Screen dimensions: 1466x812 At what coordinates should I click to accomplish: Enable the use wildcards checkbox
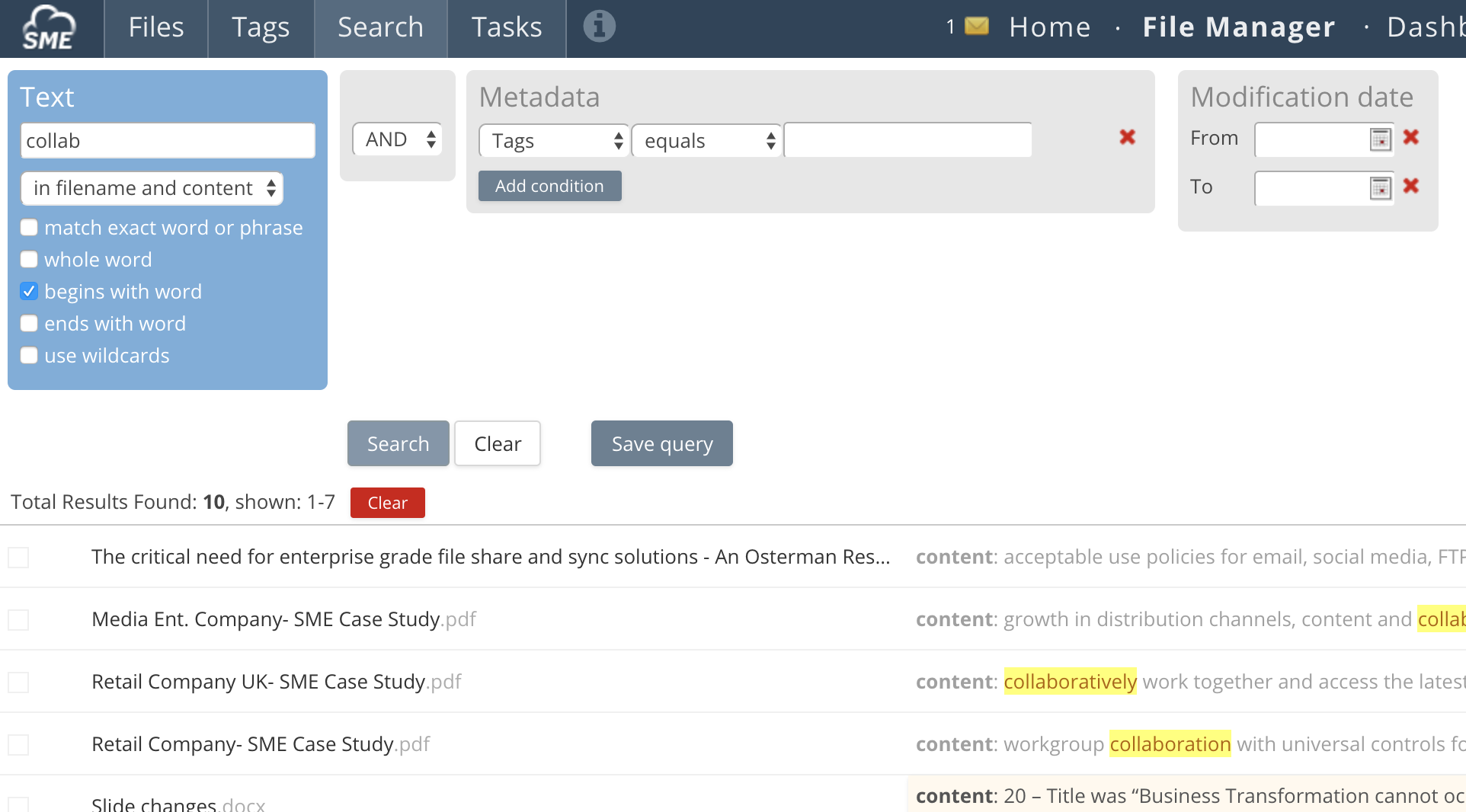(29, 356)
